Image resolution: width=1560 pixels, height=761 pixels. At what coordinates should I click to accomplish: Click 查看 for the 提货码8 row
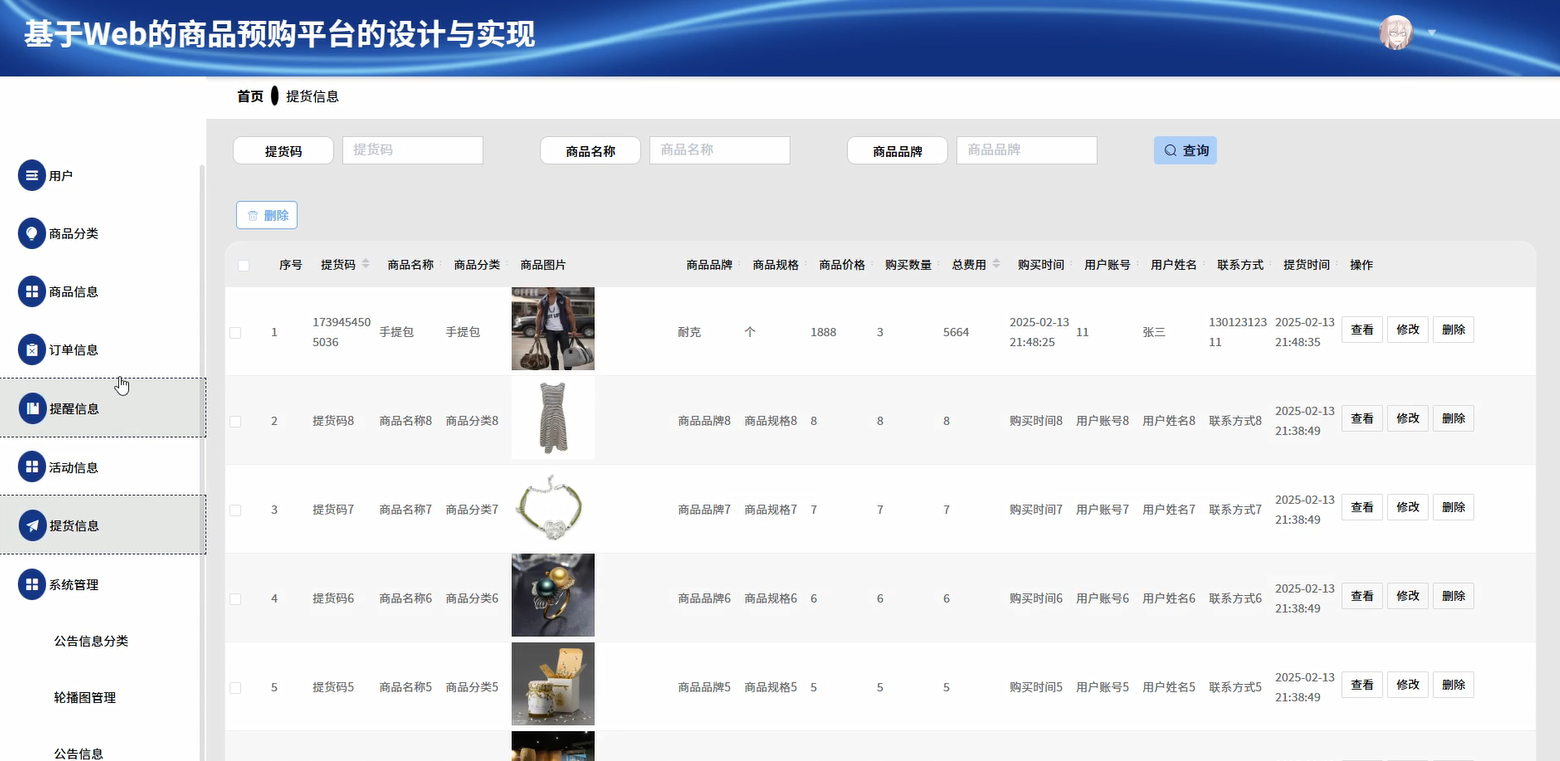[1362, 418]
